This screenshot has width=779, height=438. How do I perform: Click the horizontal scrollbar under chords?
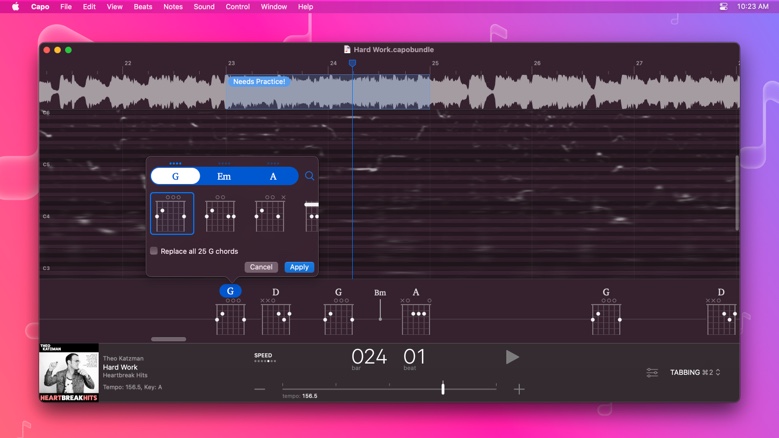click(168, 339)
